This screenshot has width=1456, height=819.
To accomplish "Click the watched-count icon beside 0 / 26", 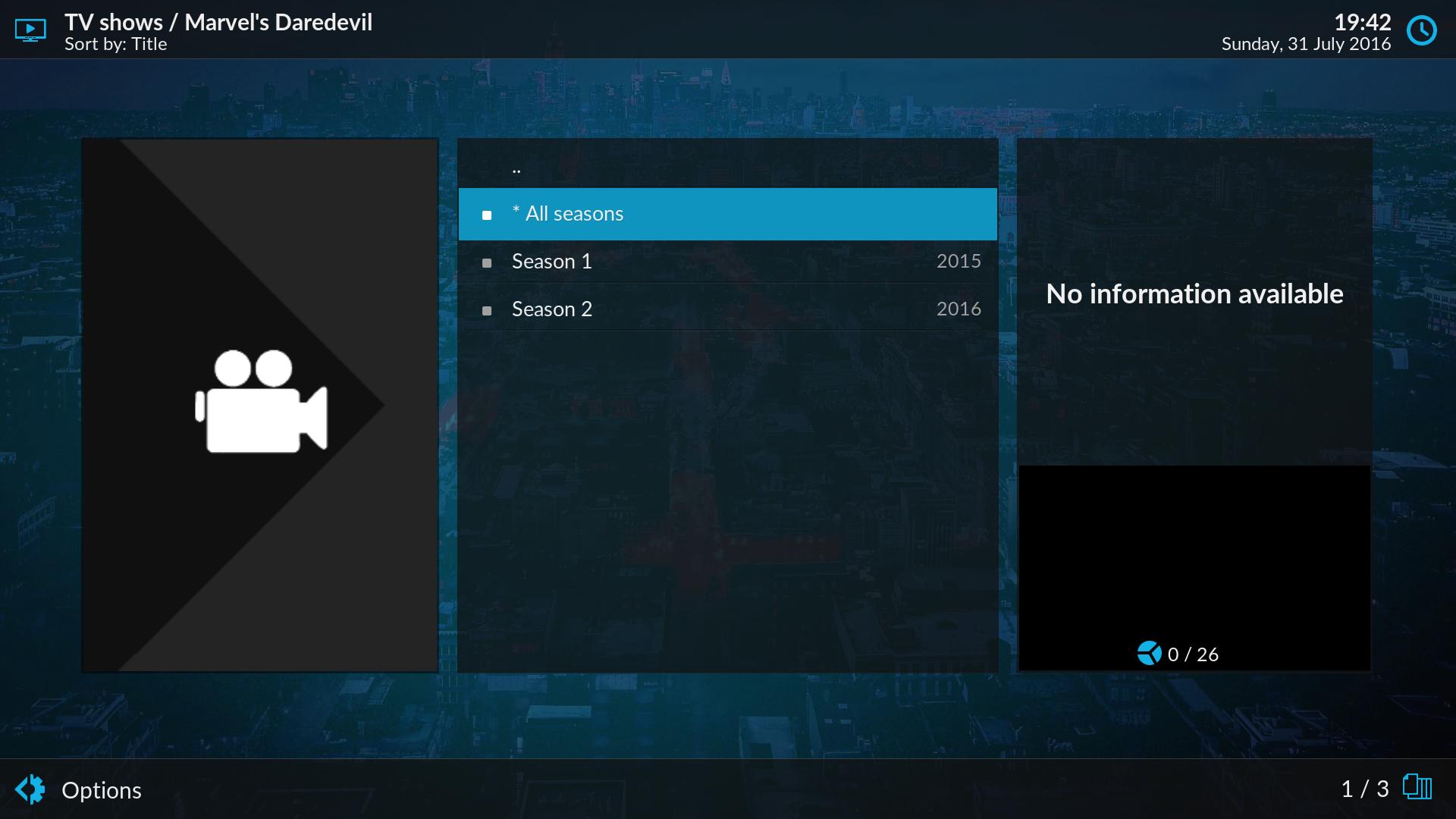I will click(1149, 653).
